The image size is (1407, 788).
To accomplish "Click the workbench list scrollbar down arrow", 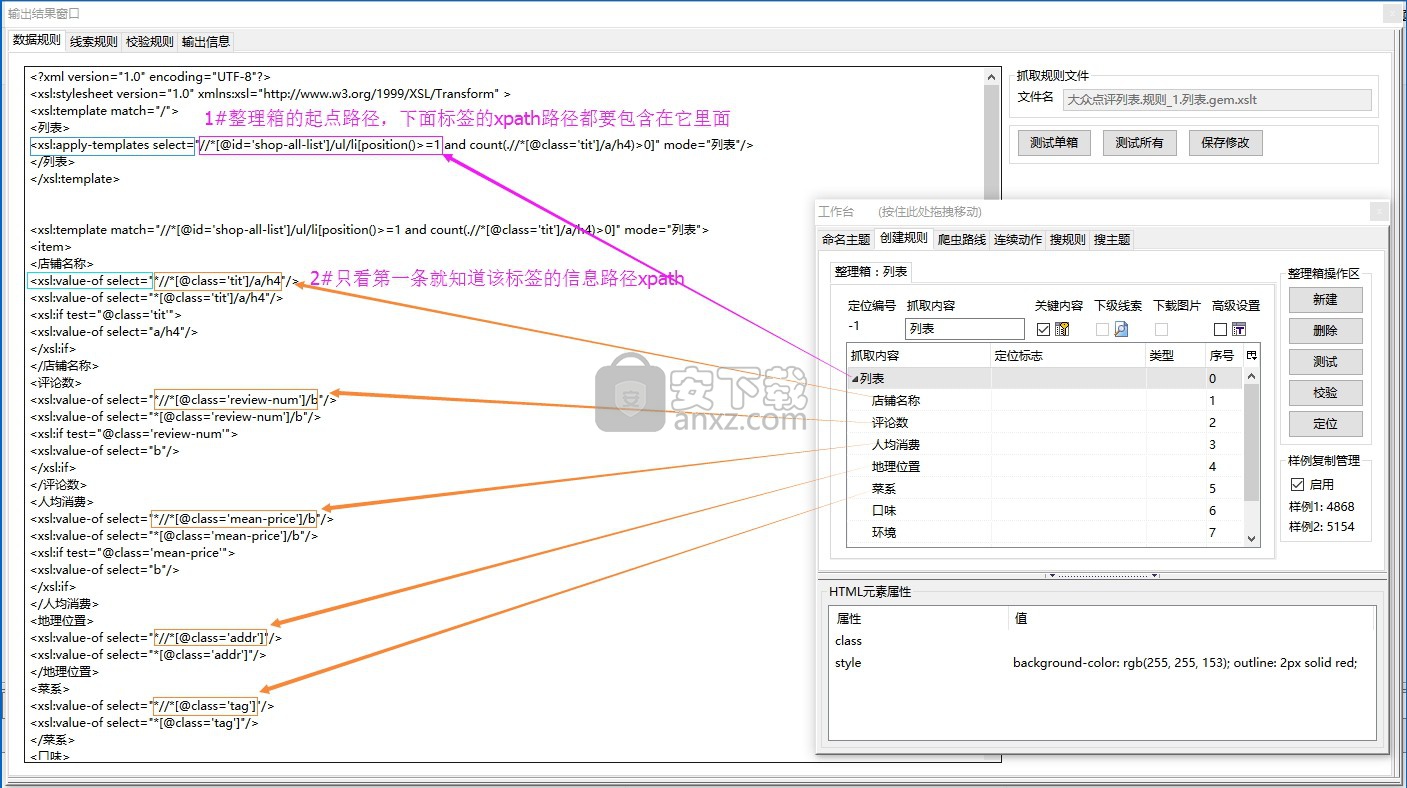I will (1252, 538).
